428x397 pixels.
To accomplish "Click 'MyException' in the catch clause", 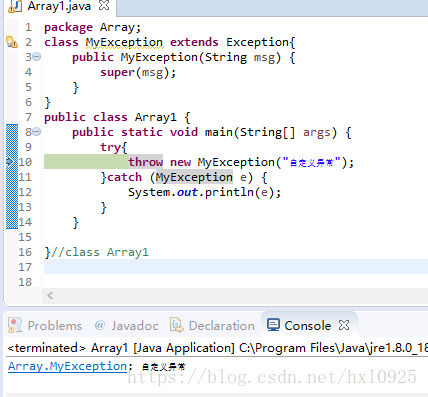I will (x=194, y=177).
